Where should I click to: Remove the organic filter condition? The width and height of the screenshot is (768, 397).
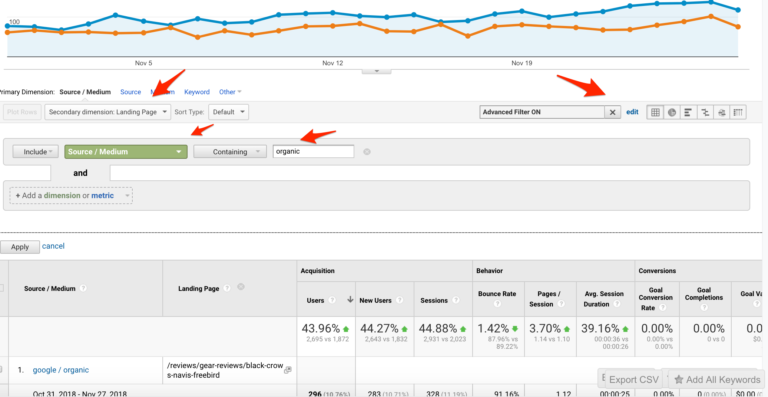click(x=367, y=152)
